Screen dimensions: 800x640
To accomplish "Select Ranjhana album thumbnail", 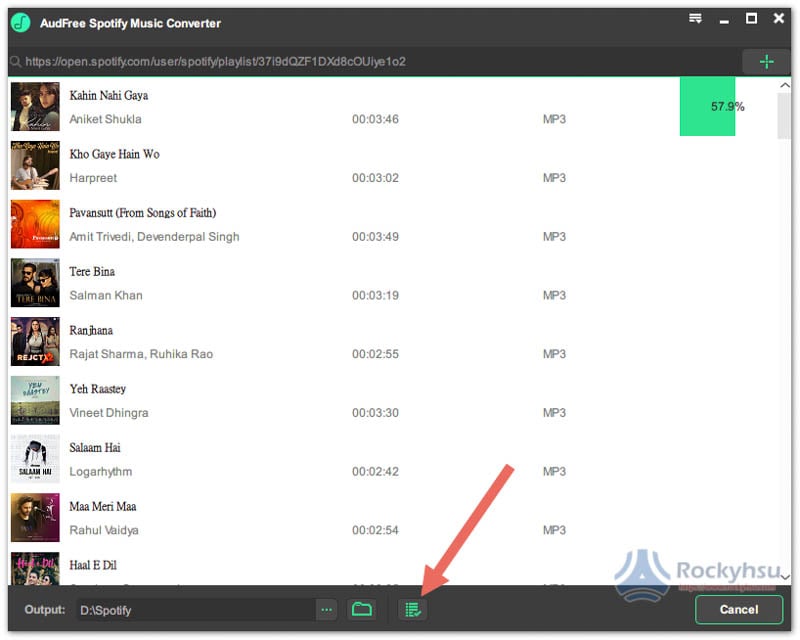I will pos(35,341).
